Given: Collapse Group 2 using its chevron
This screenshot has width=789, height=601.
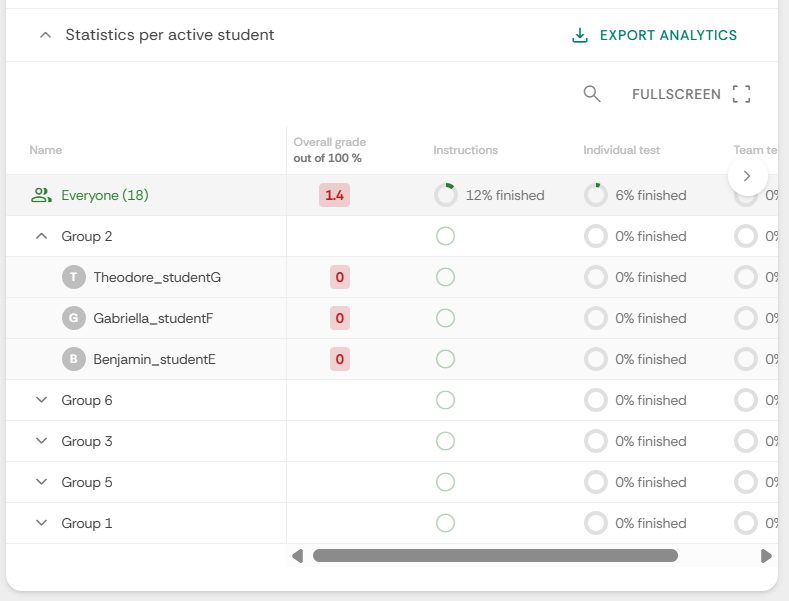Looking at the screenshot, I should [42, 236].
